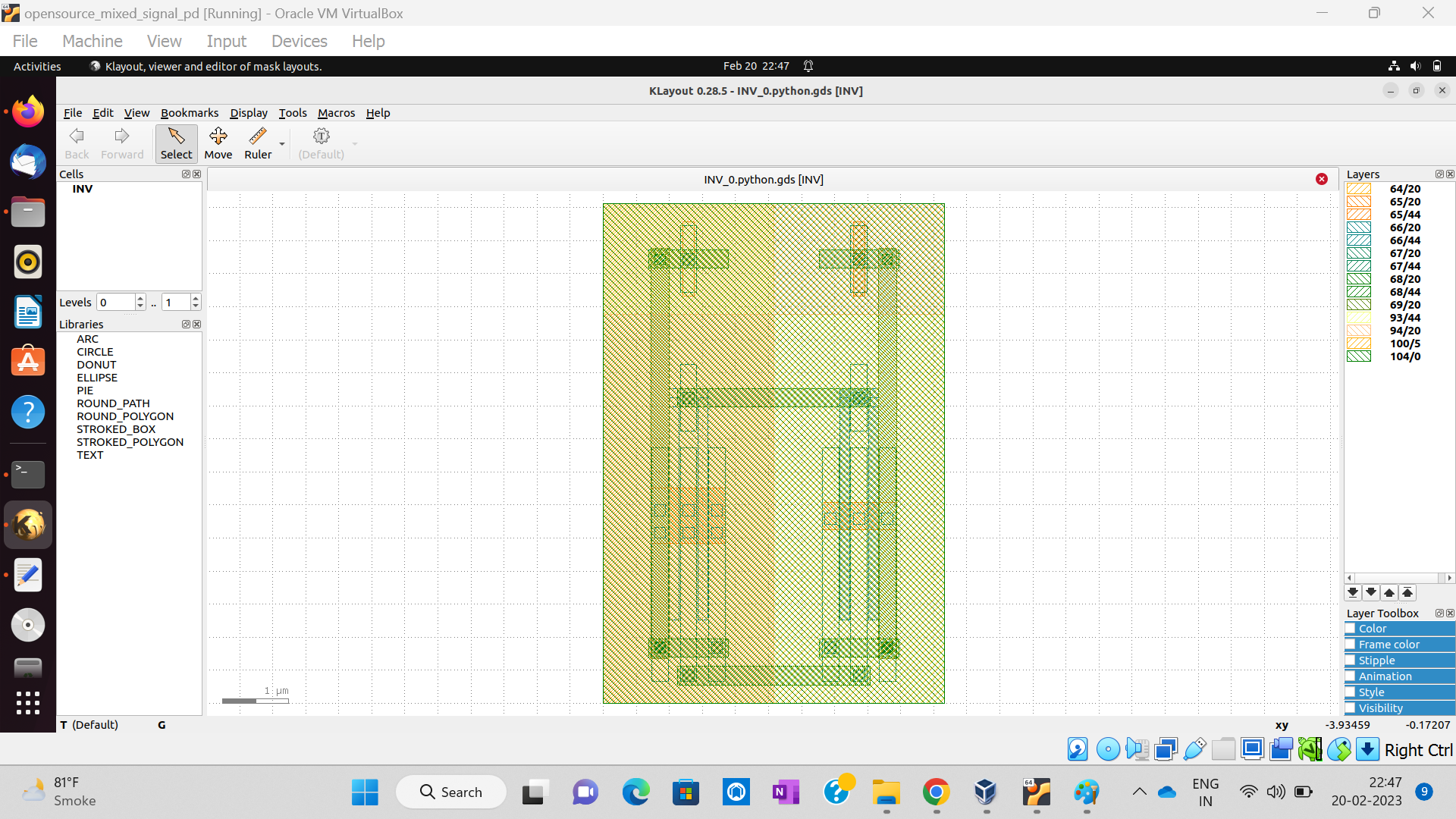Screen dimensions: 1456x819
Task: Move selected layer down one step
Action: click(x=1371, y=592)
